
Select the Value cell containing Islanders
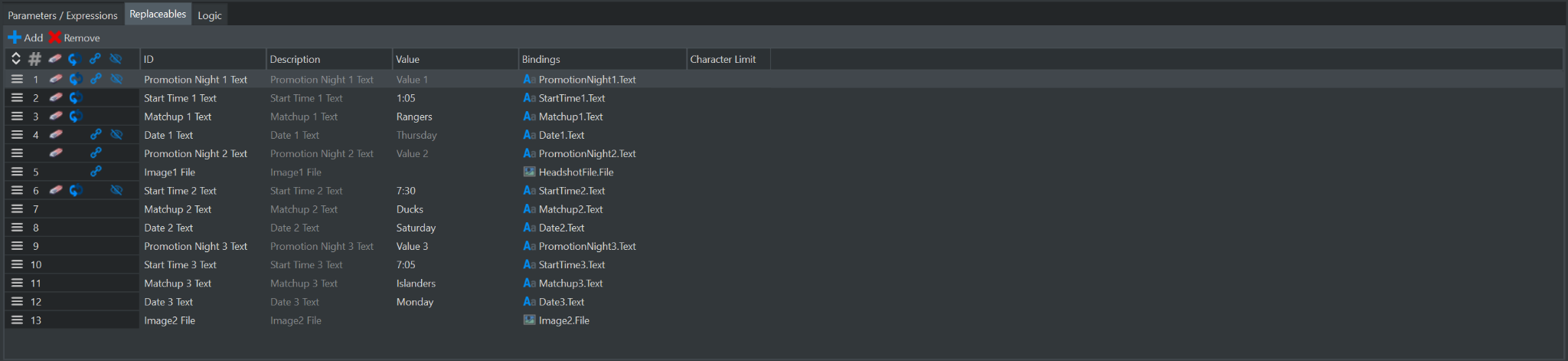456,283
